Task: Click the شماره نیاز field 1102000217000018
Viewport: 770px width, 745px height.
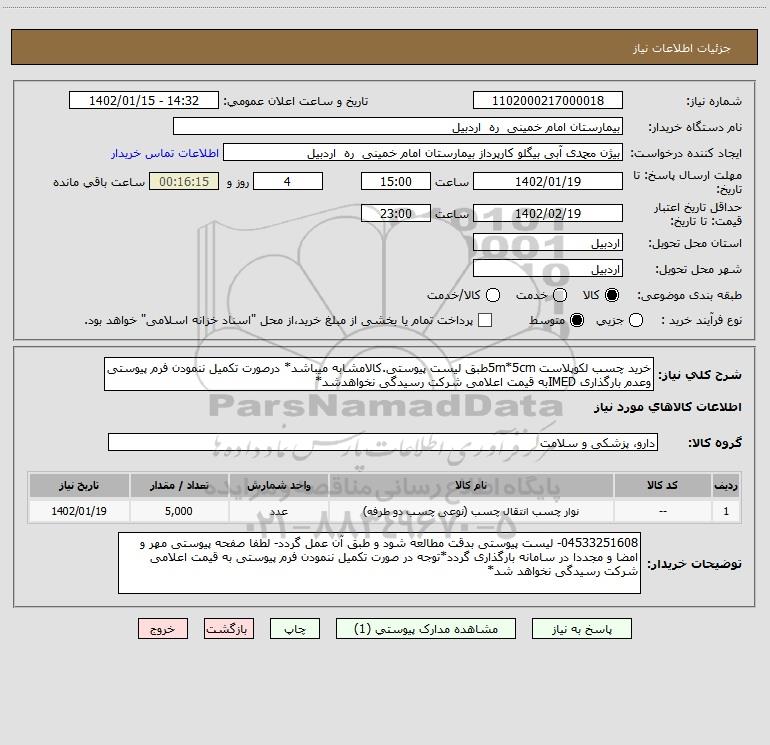Action: [x=548, y=100]
